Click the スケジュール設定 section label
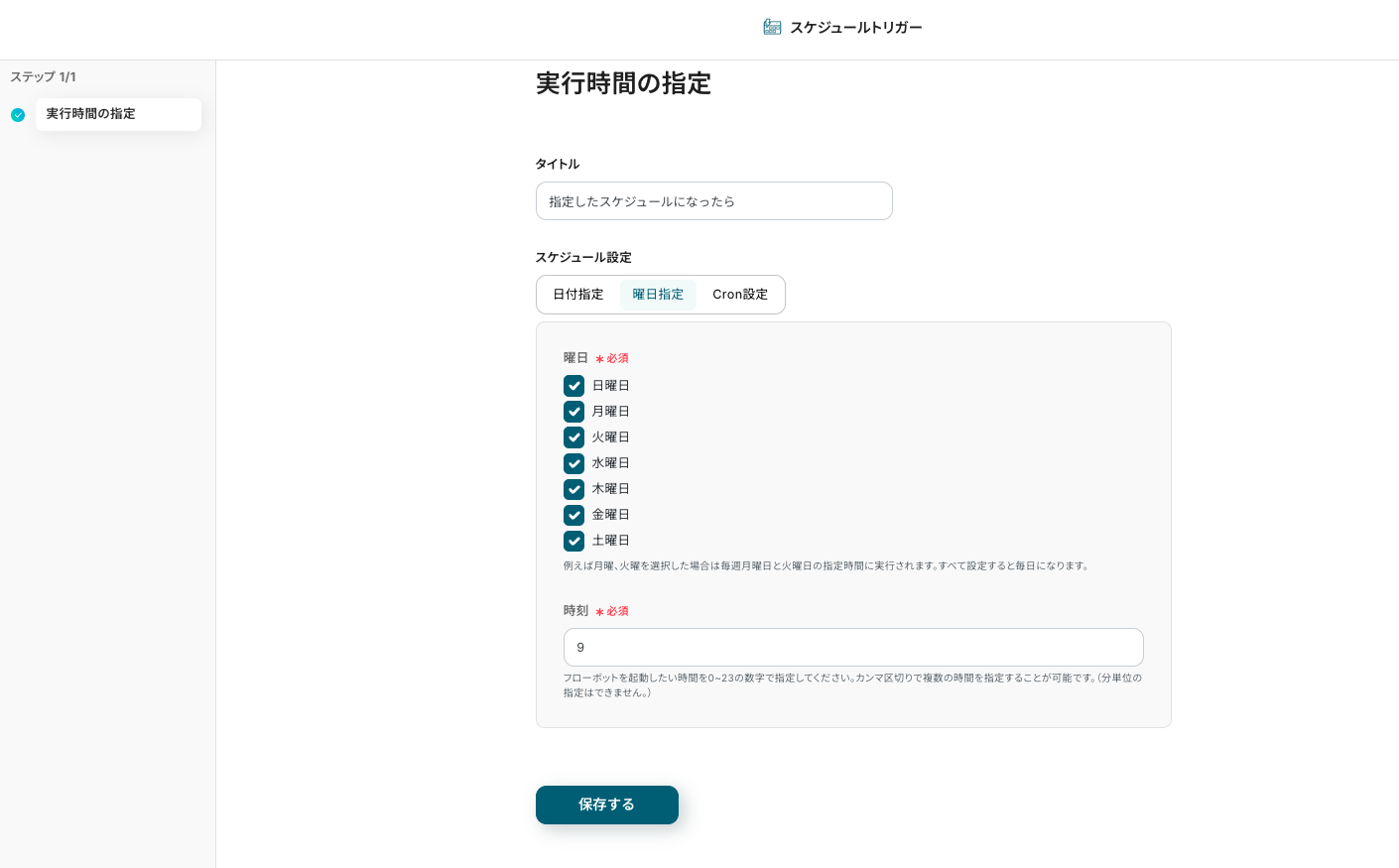The width and height of the screenshot is (1399, 868). click(583, 258)
